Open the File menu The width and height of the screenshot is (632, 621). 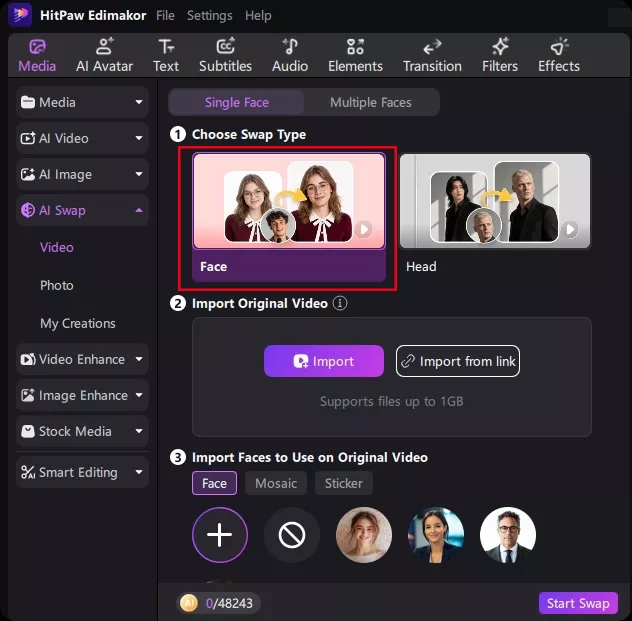(165, 16)
